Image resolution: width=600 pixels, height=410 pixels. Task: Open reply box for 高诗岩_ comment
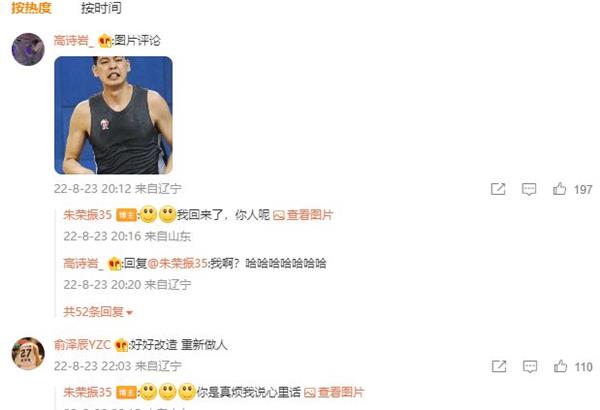[x=529, y=189]
